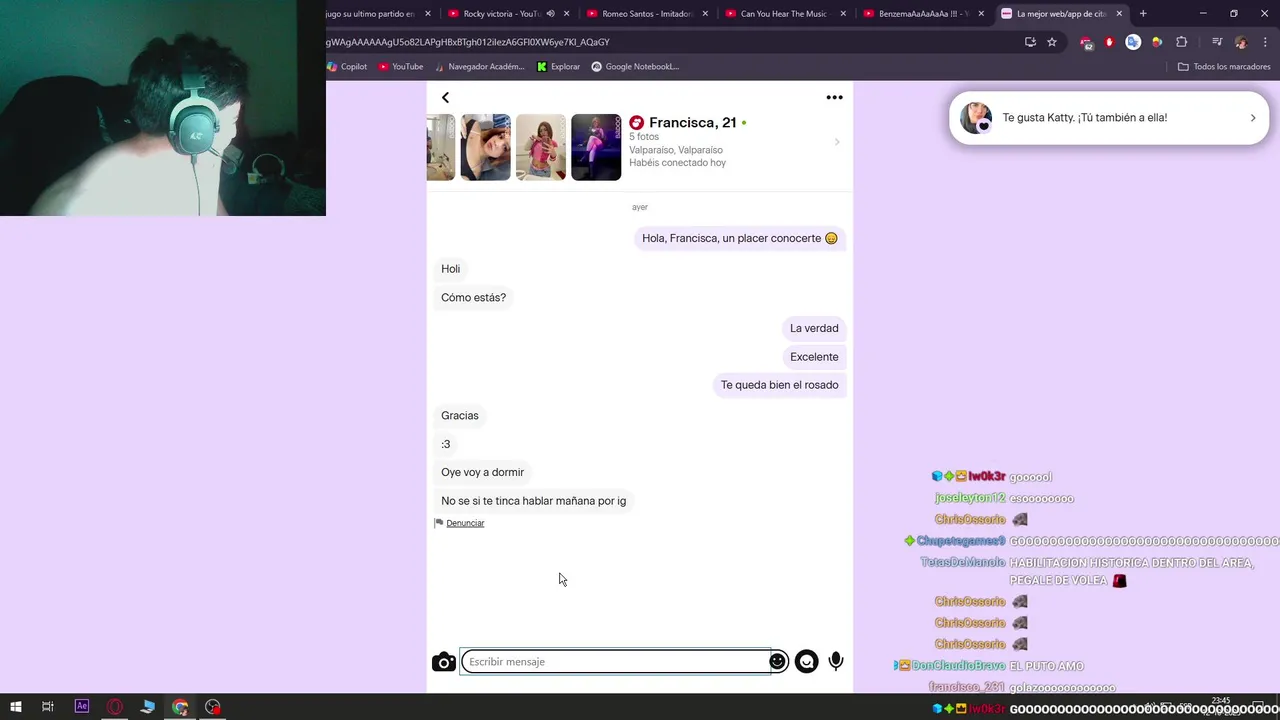Image resolution: width=1280 pixels, height=720 pixels.
Task: Select La mejor web/app de citas tab
Action: 1062,14
